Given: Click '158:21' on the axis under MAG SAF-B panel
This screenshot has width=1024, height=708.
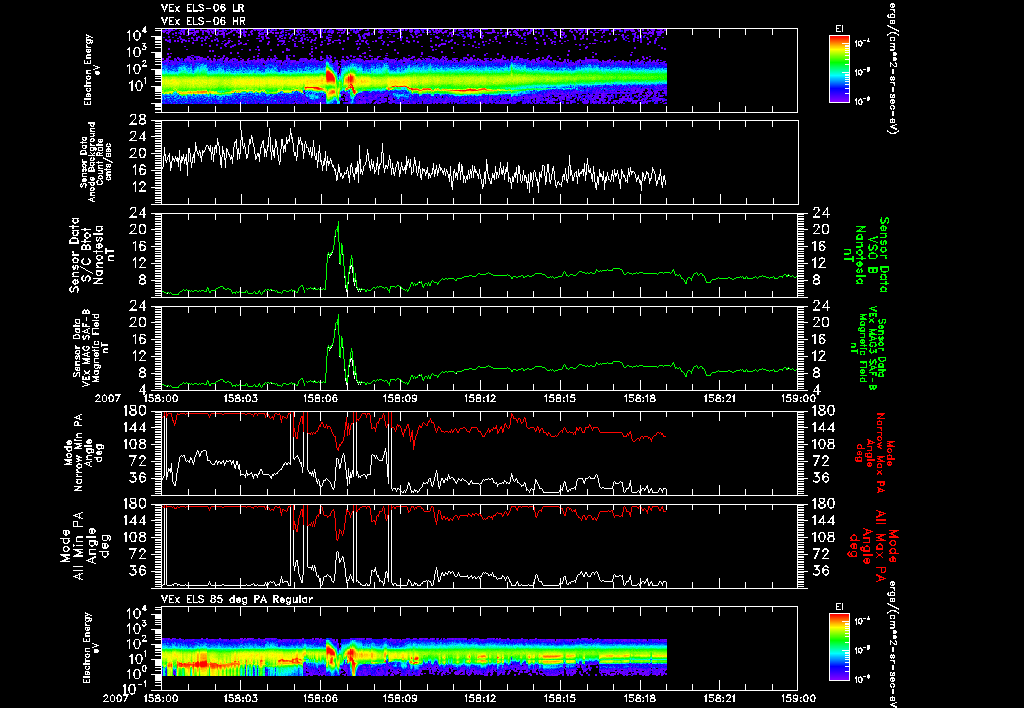Looking at the screenshot, I should [x=720, y=398].
